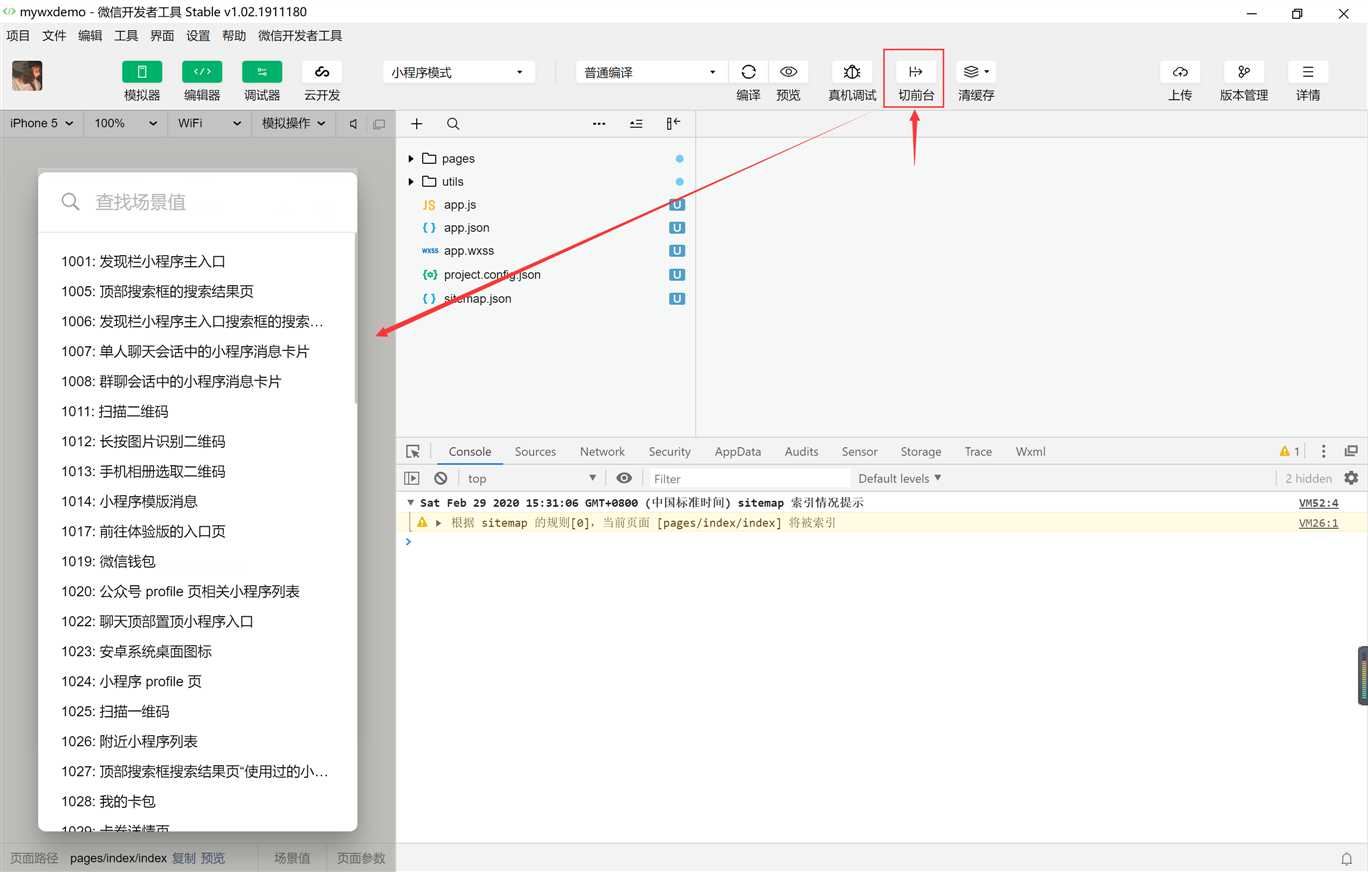Open the top context dropdown
The image size is (1368, 872).
(x=531, y=479)
